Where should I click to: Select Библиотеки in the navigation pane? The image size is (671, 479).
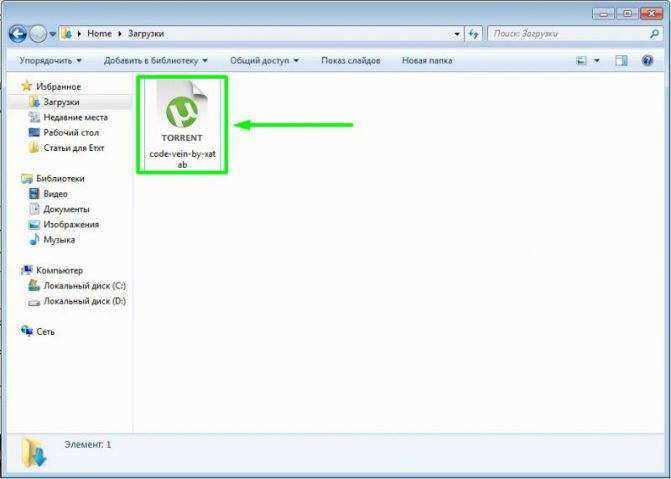tap(60, 179)
